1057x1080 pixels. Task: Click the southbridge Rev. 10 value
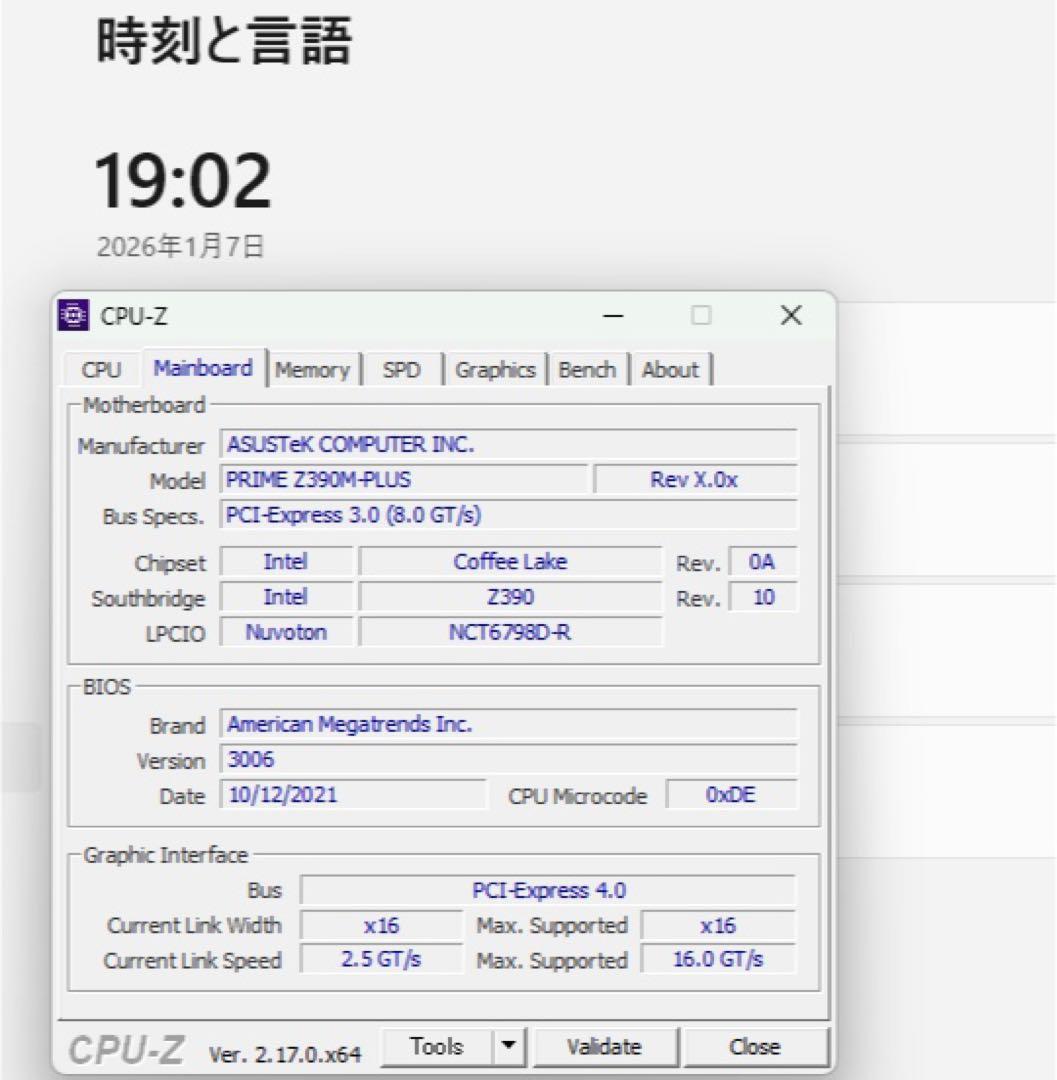point(763,596)
